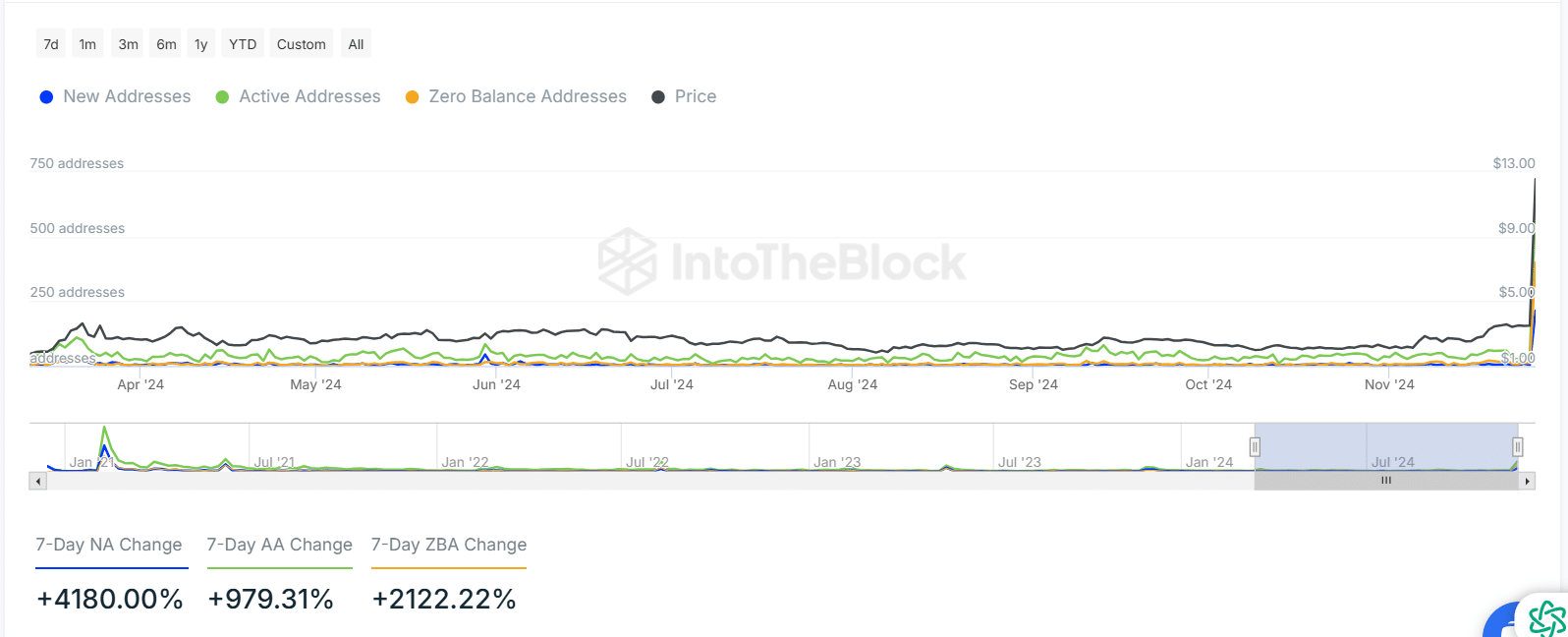Grab the right range selector handle

[x=1518, y=447]
